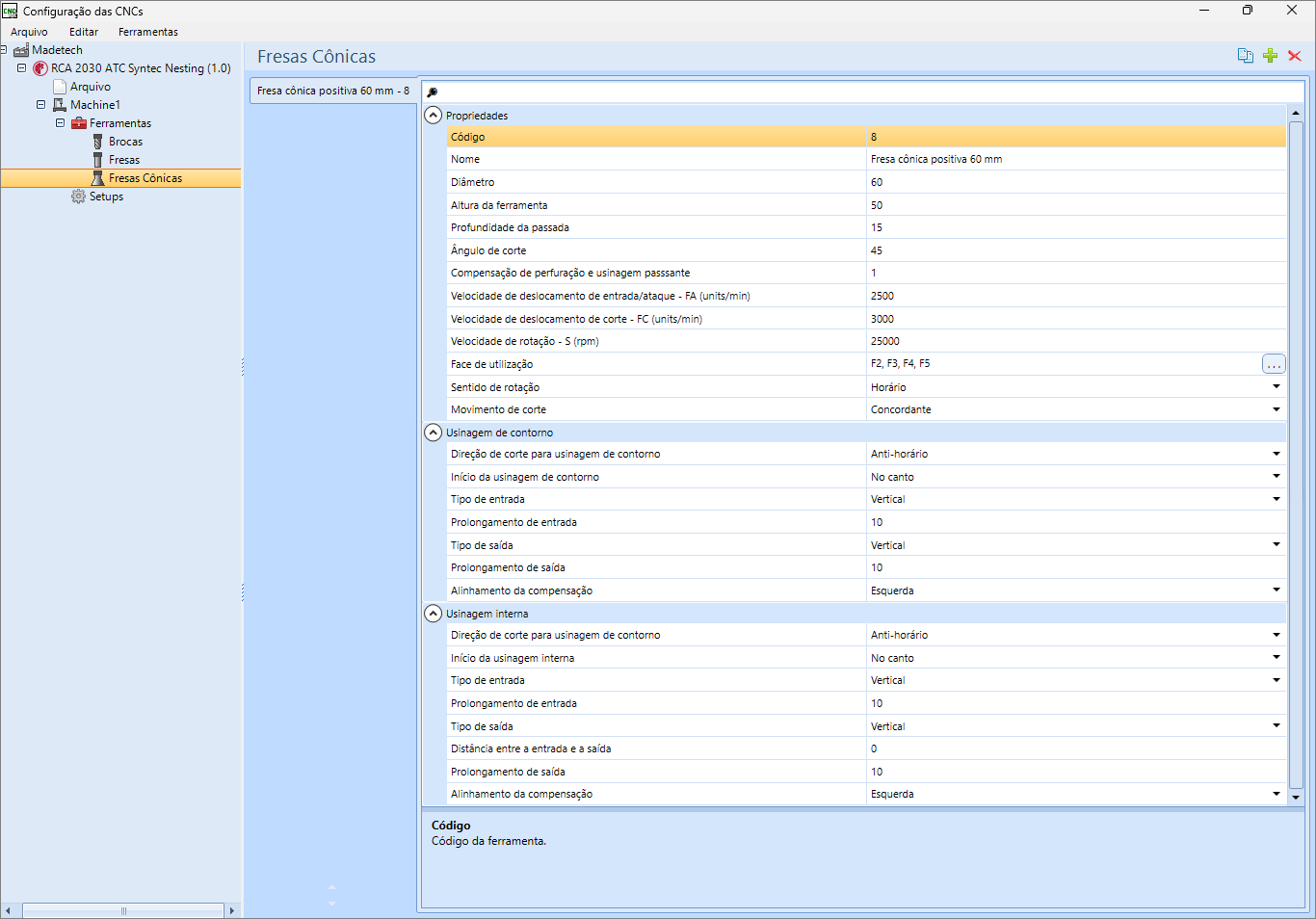Click the Brocas drill bit icon
Screen dimensions: 1316x919
point(97,142)
